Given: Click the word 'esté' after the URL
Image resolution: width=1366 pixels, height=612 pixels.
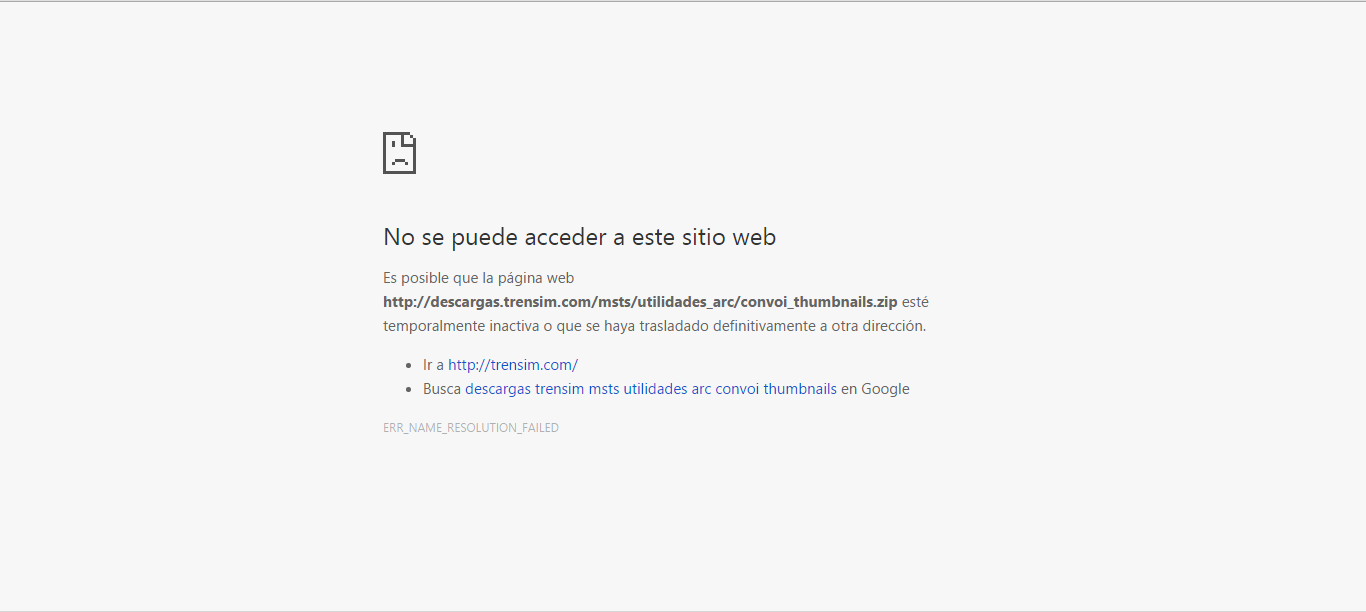Looking at the screenshot, I should [x=915, y=302].
